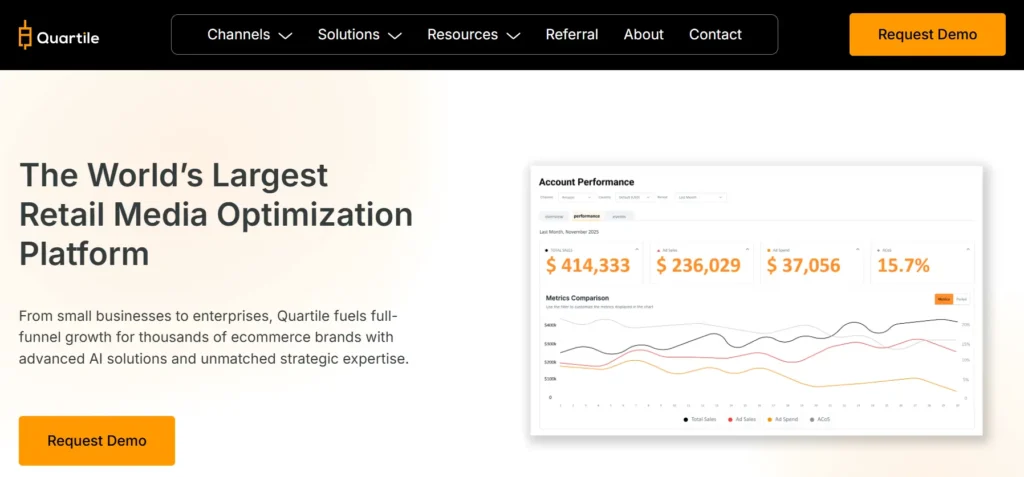Select the orange Metrics toggle button

944,299
